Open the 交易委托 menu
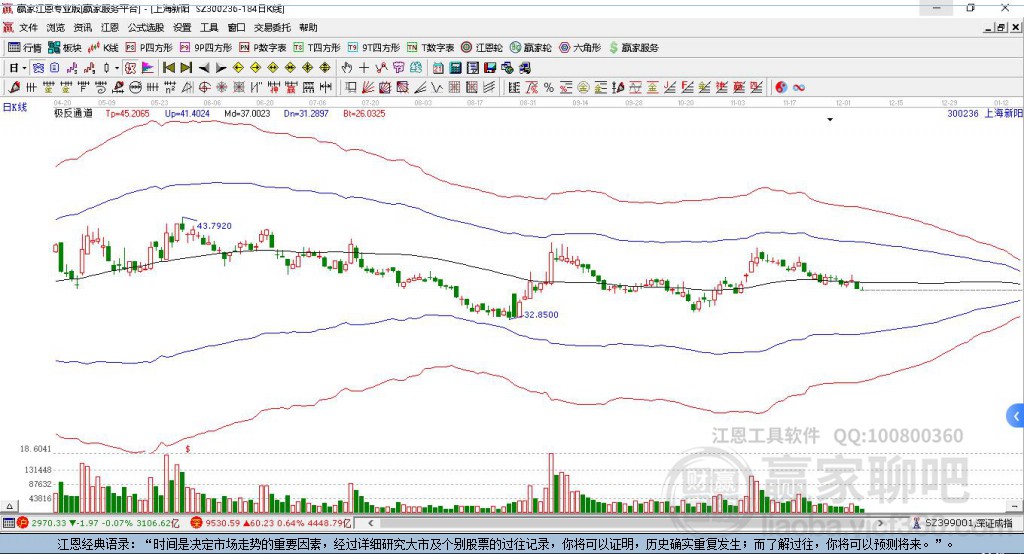Image resolution: width=1024 pixels, height=554 pixels. coord(272,27)
